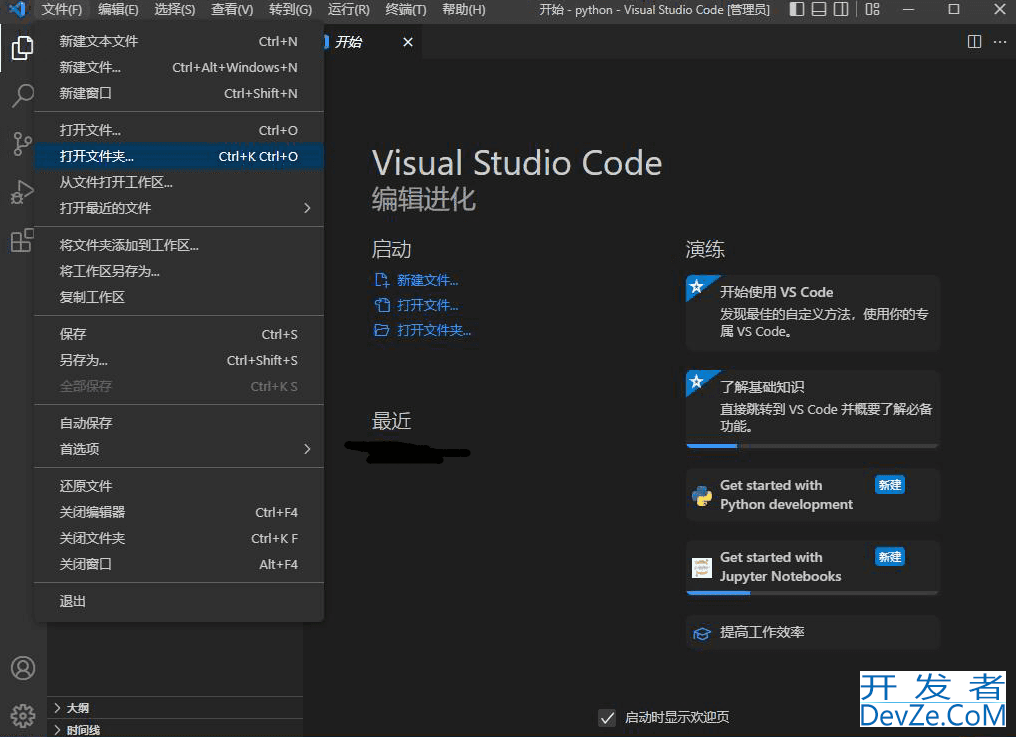
Task: Open the Source Control icon
Action: click(23, 143)
